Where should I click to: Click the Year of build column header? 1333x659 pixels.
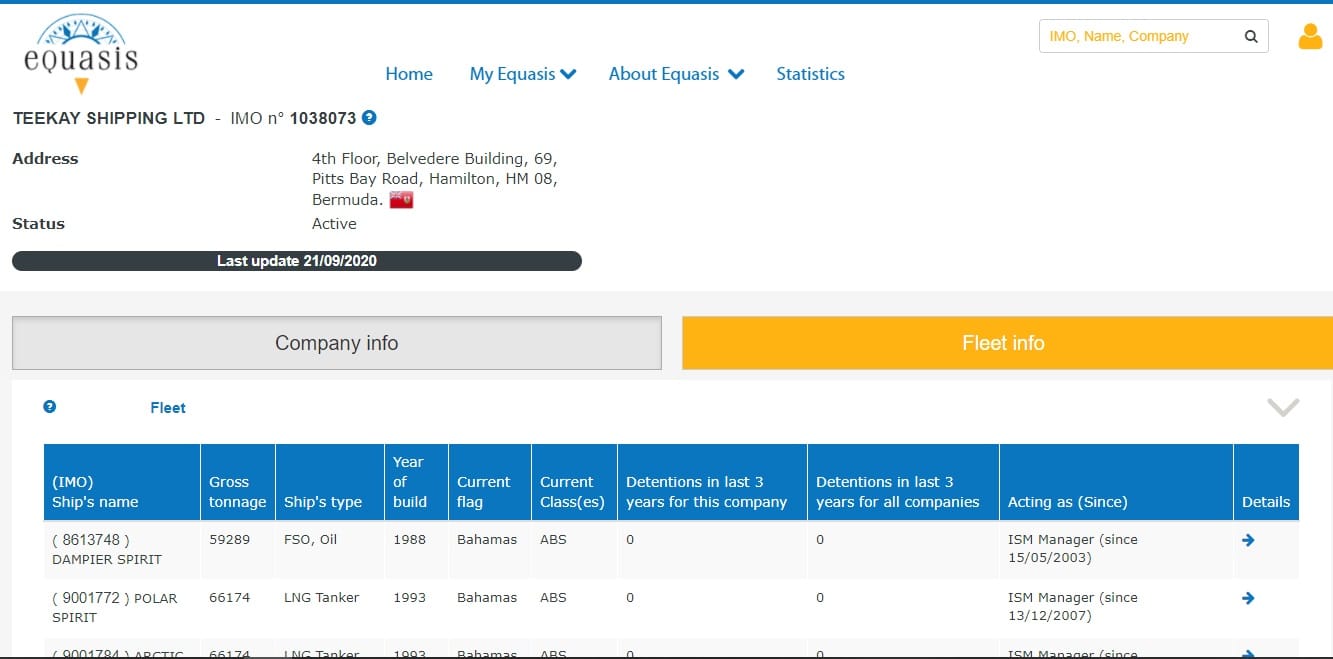click(416, 482)
